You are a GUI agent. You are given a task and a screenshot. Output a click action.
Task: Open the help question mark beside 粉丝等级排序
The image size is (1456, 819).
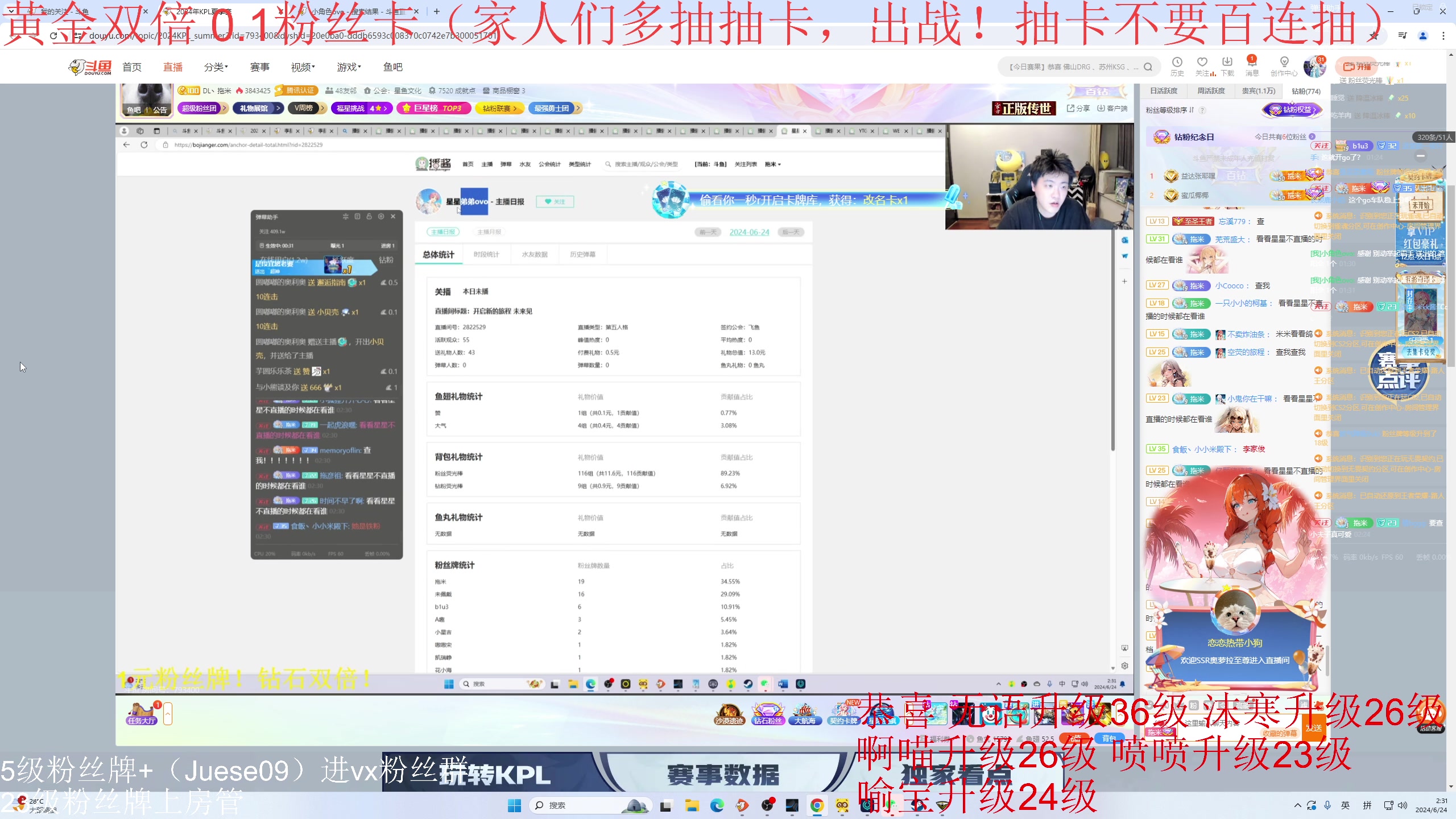[1202, 110]
